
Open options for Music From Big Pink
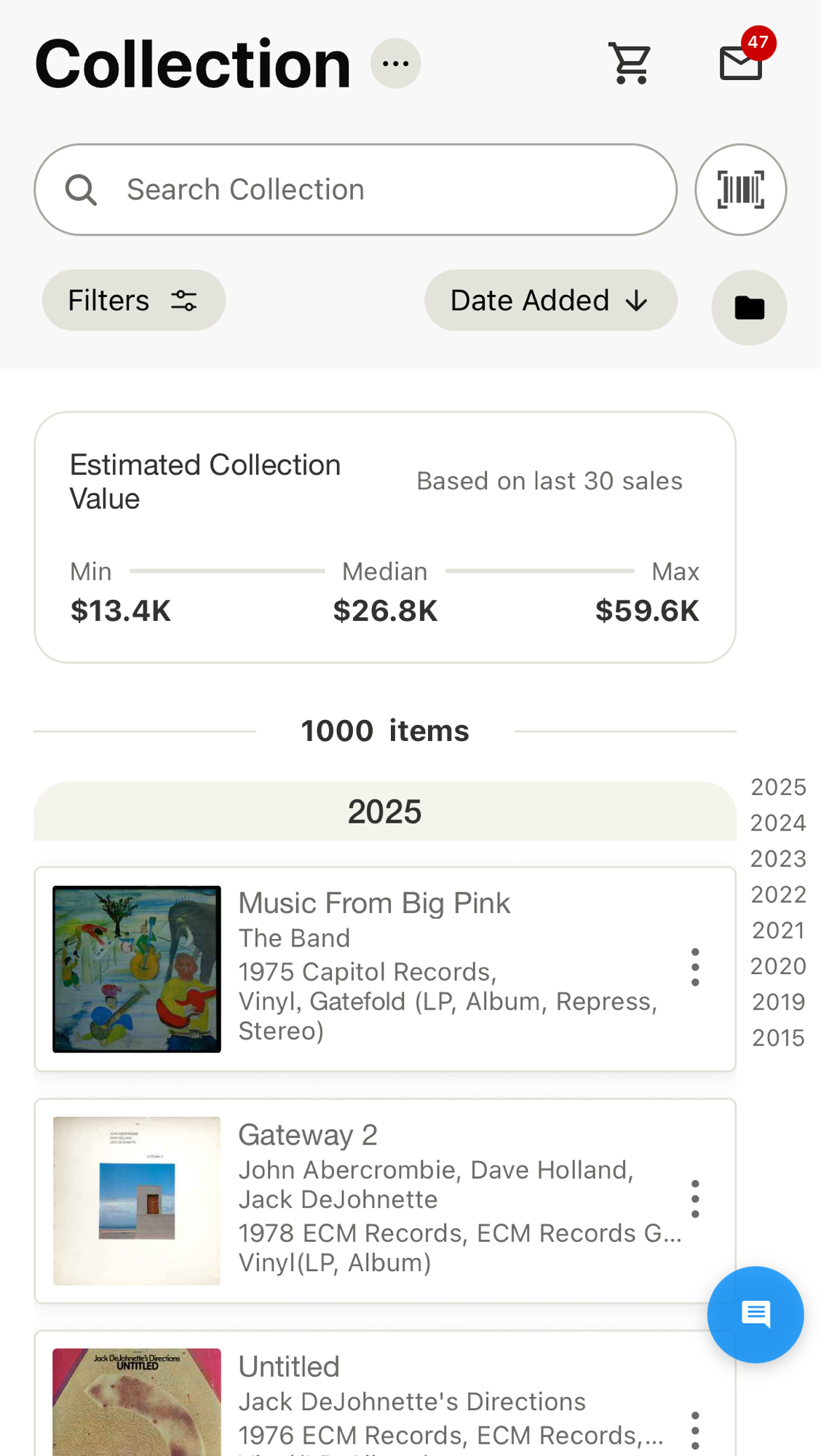tap(695, 968)
